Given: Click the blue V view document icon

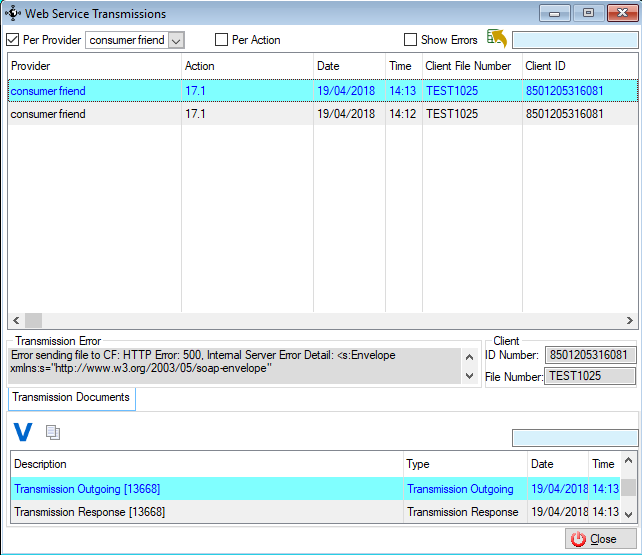Looking at the screenshot, I should pyautogui.click(x=23, y=432).
